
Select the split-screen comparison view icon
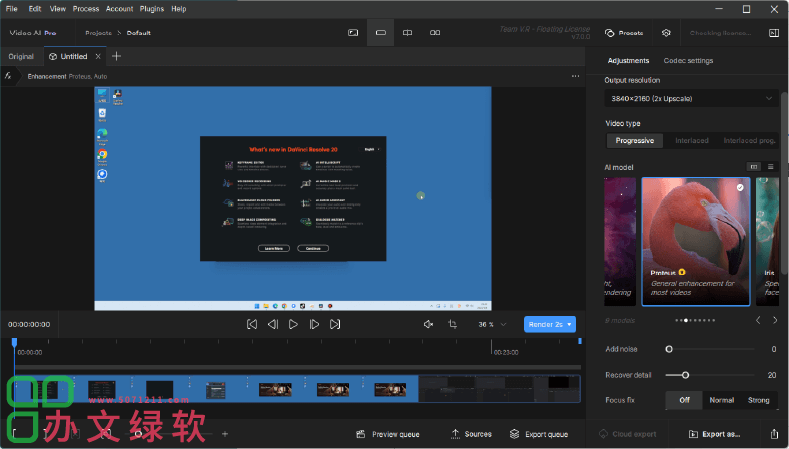pyautogui.click(x=408, y=33)
